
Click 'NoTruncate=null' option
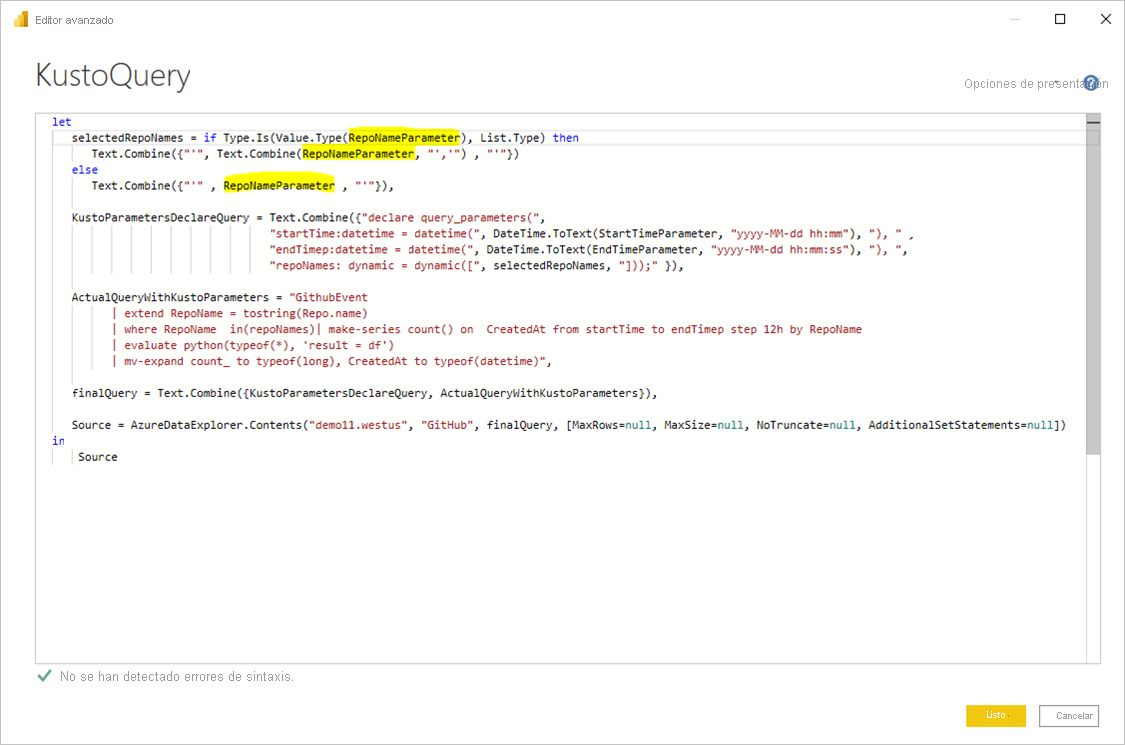(x=806, y=425)
